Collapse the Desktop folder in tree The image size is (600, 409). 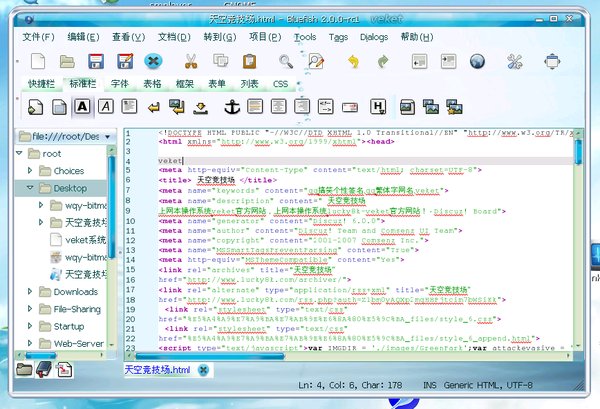click(28, 187)
